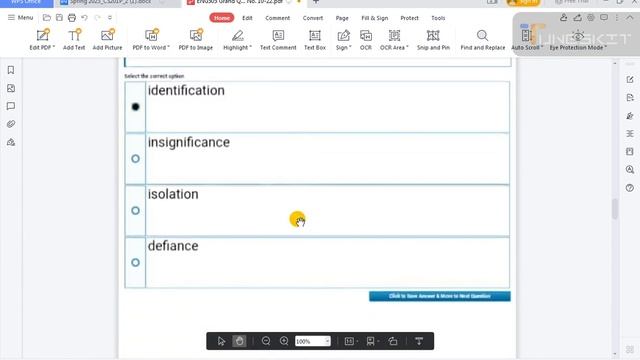Switch to the Comment ribbon tab

point(278,18)
